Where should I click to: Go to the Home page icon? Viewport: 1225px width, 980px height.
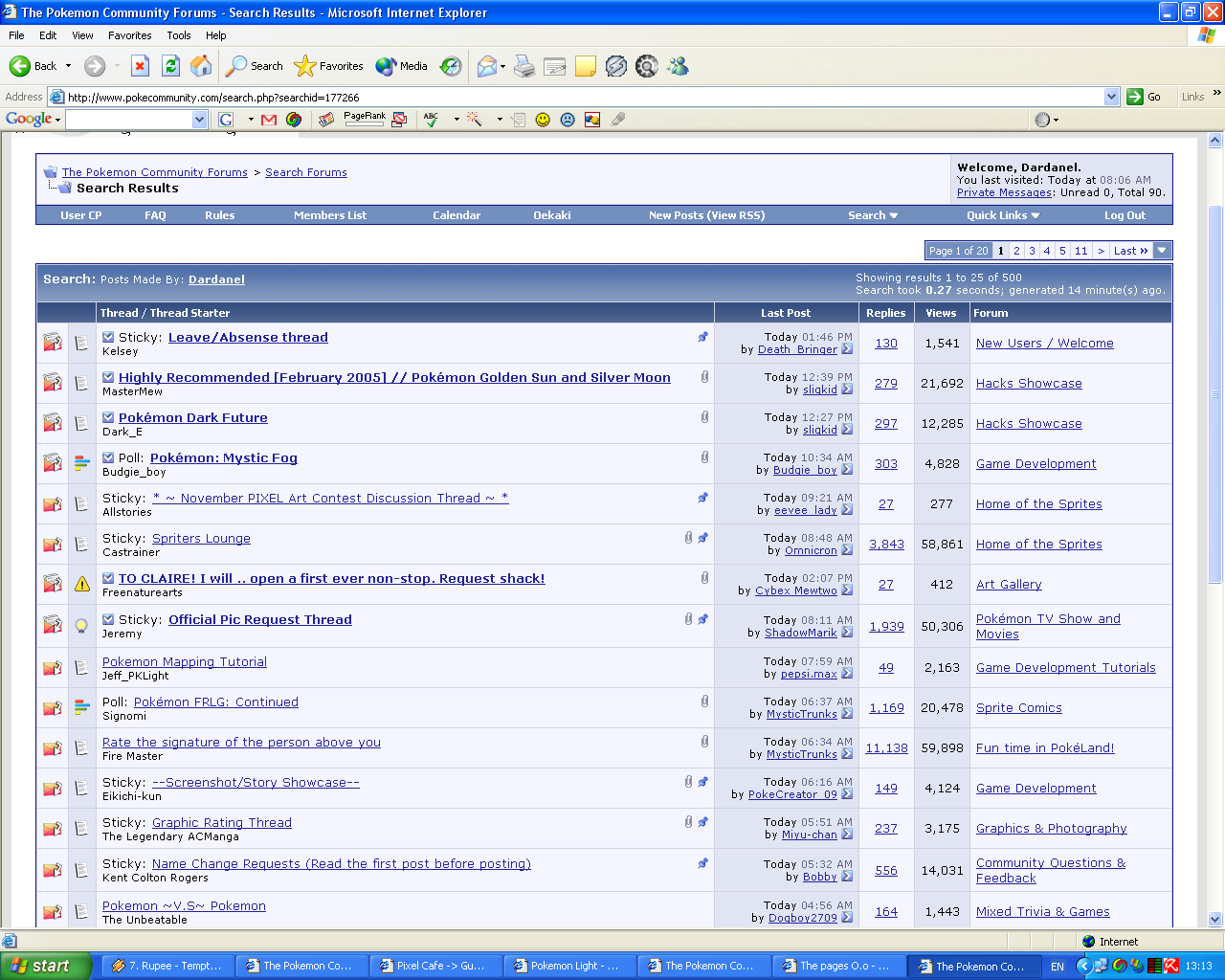click(x=201, y=66)
